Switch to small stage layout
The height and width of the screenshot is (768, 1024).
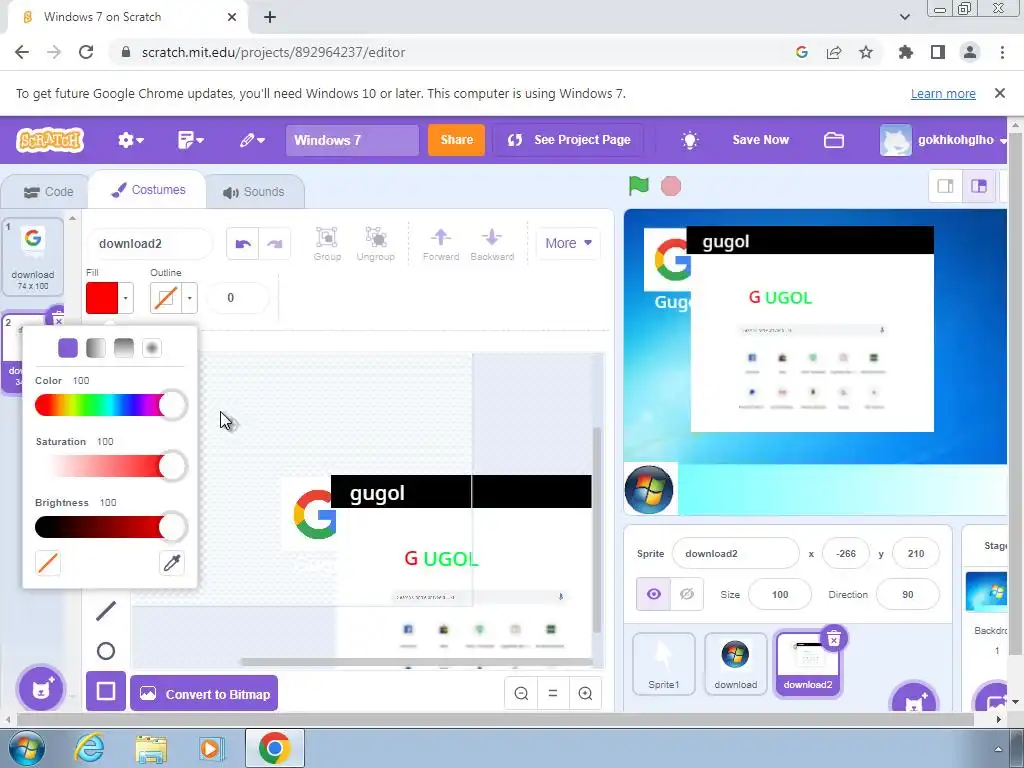[945, 186]
